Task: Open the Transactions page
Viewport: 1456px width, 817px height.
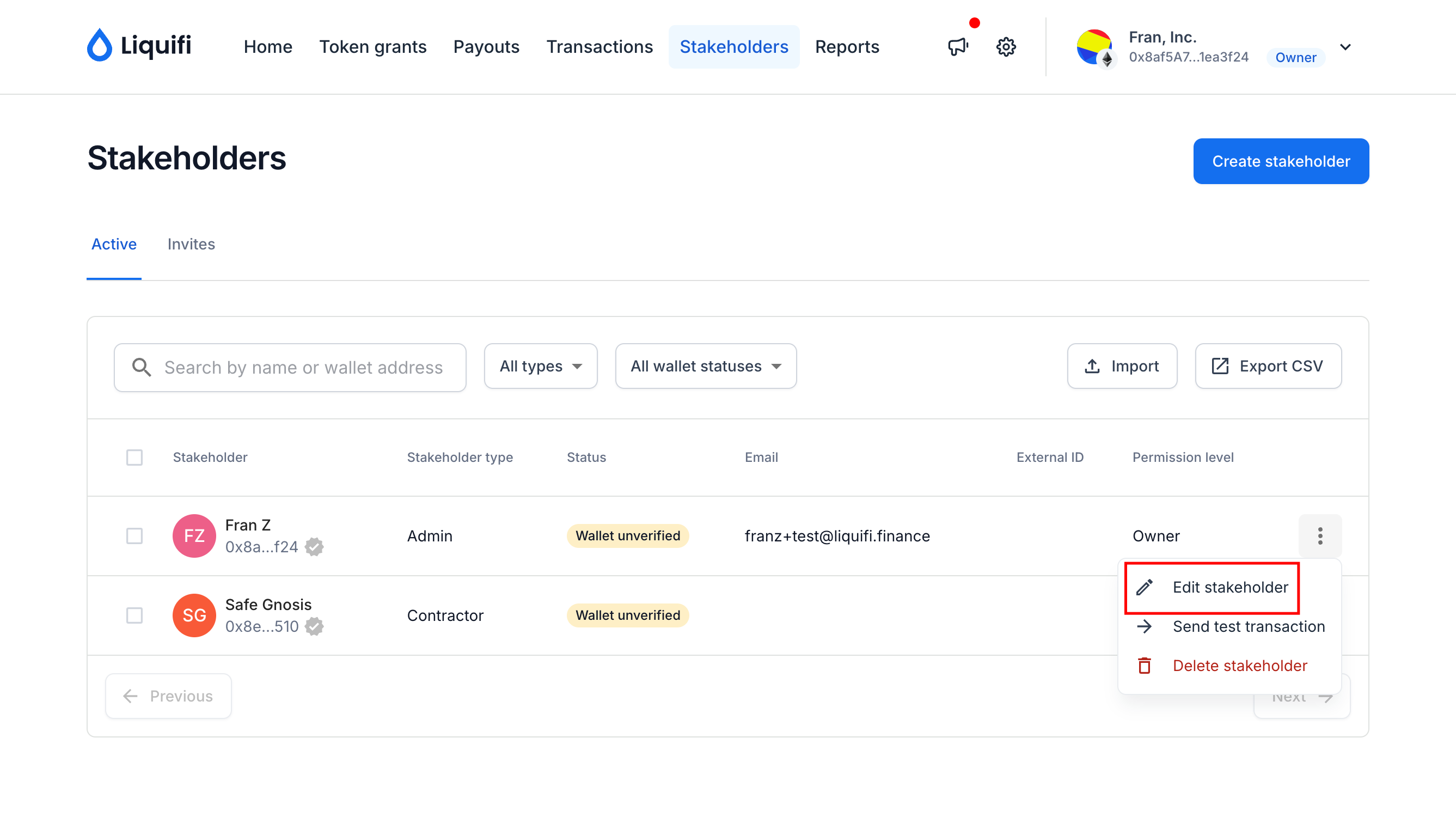Action: (599, 47)
